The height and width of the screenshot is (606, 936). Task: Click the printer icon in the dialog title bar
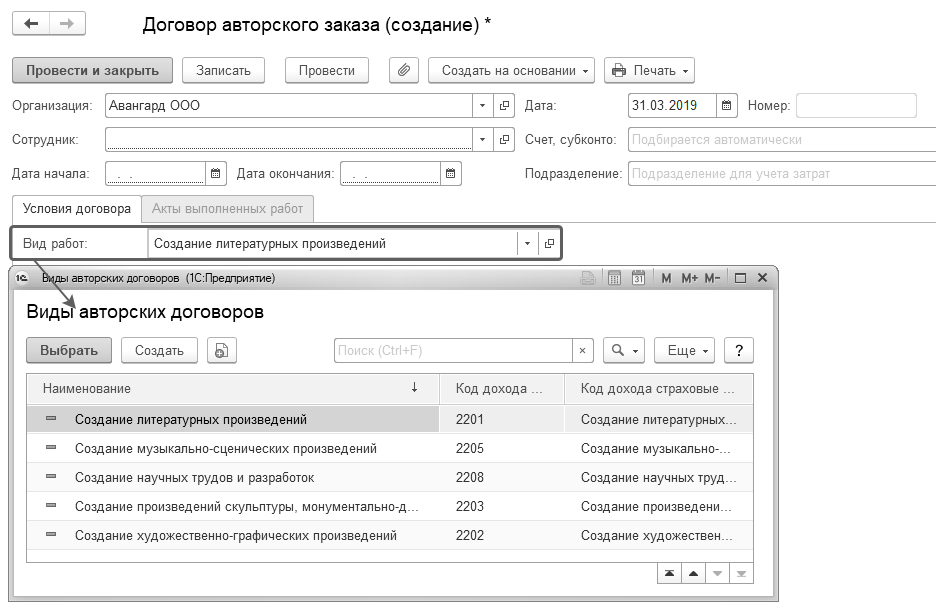588,278
